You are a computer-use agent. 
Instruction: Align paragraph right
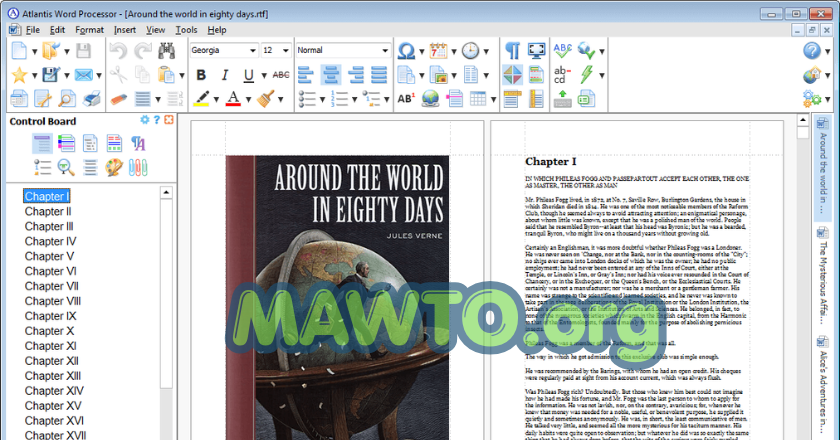point(355,75)
